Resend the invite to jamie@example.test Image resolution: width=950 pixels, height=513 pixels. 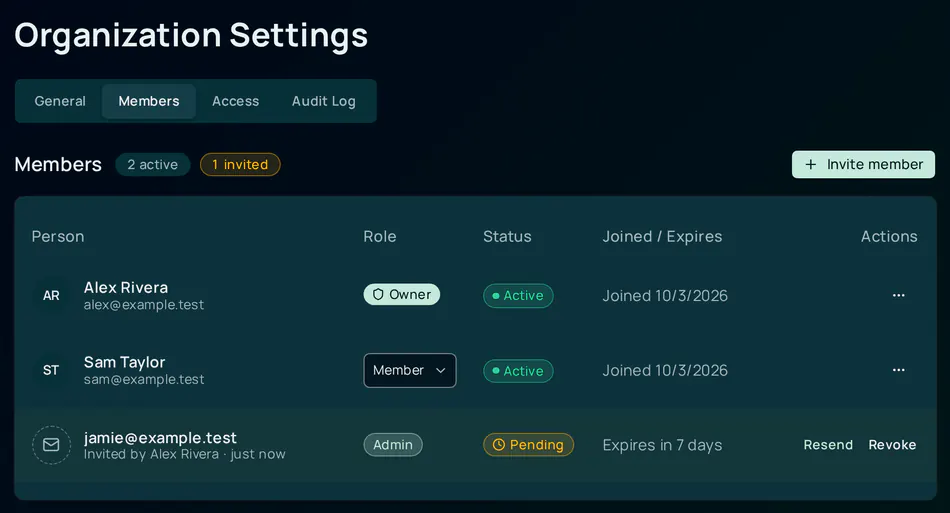point(828,445)
